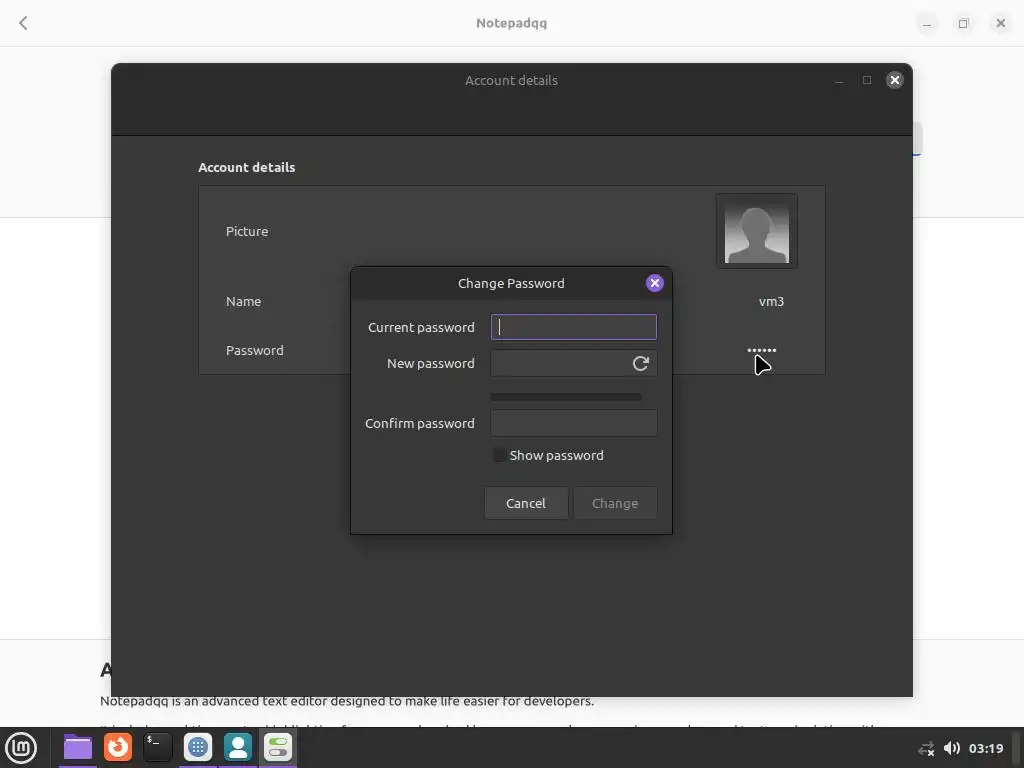Click the Show desktop strip
The height and width of the screenshot is (768, 1024).
(1017, 748)
